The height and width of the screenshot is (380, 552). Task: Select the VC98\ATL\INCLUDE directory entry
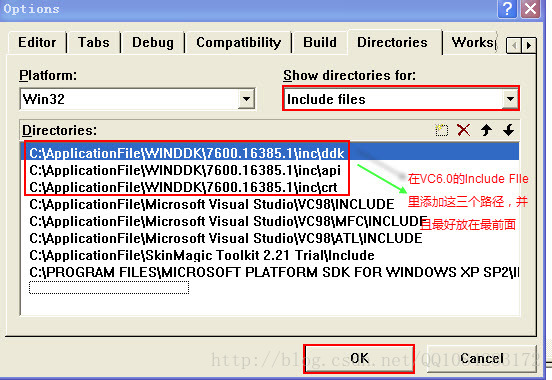pyautogui.click(x=270, y=238)
